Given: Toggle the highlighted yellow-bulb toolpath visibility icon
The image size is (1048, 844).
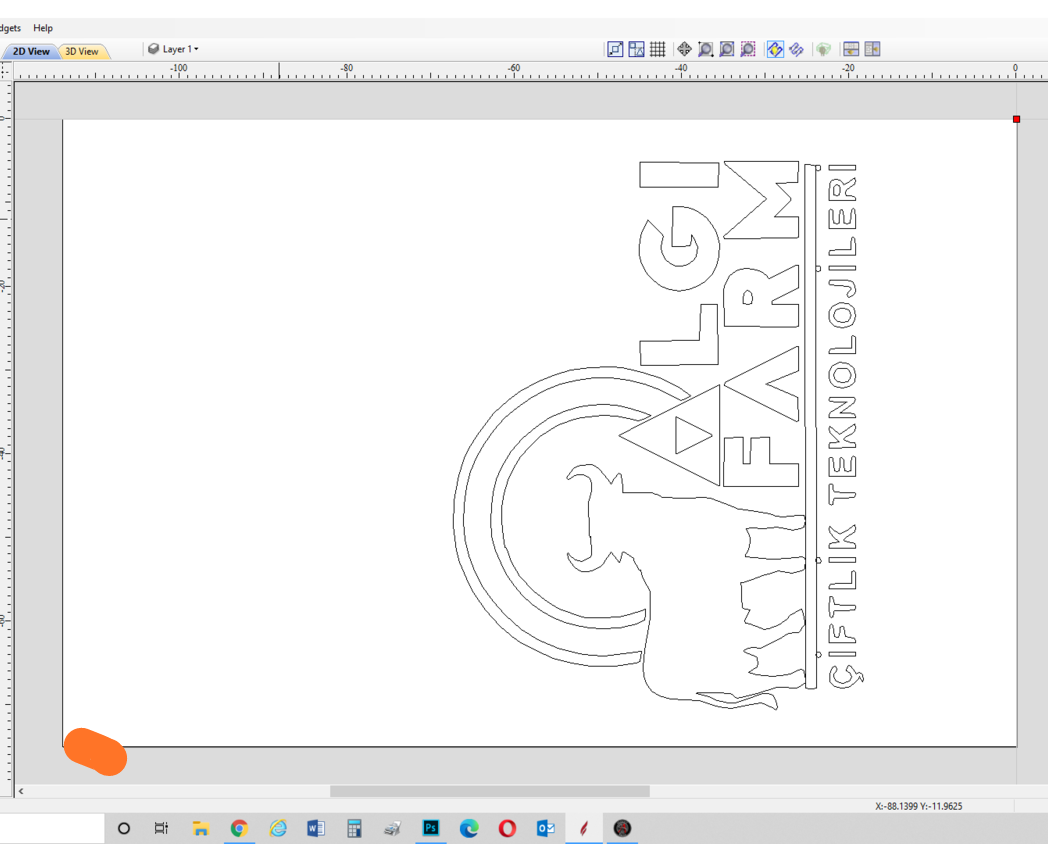Looking at the screenshot, I should (x=775, y=49).
